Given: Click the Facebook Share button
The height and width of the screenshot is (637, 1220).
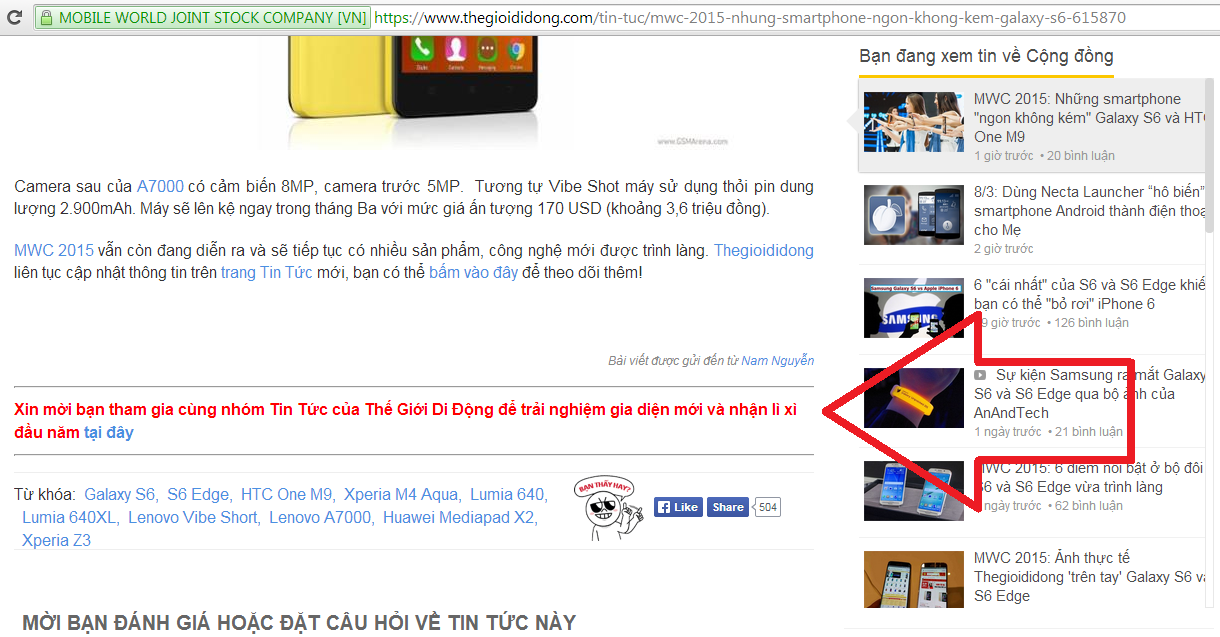Looking at the screenshot, I should 728,507.
